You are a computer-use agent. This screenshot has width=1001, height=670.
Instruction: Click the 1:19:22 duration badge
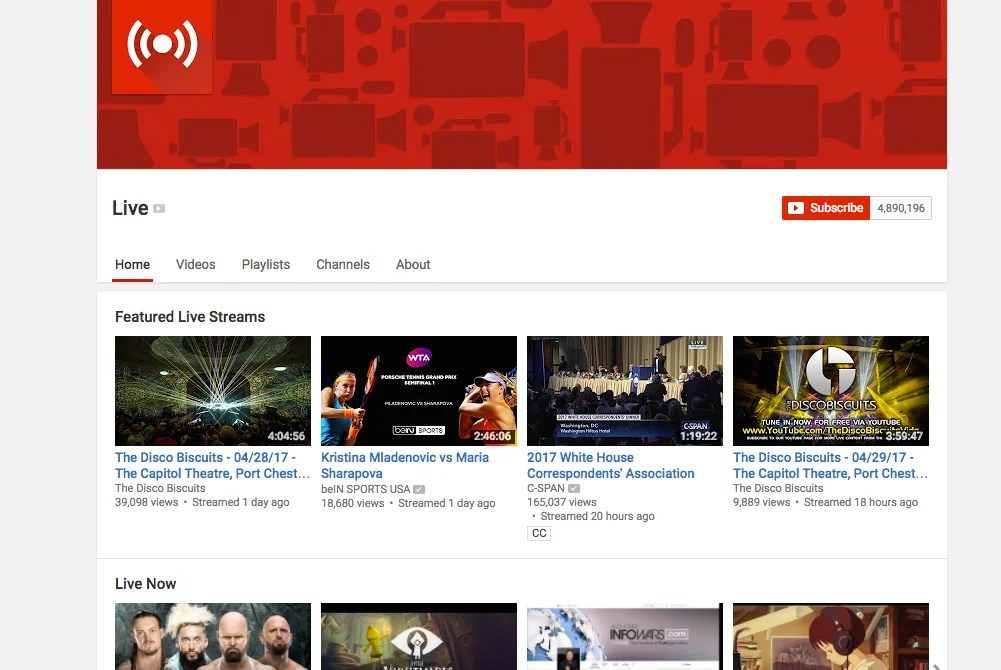coord(698,436)
